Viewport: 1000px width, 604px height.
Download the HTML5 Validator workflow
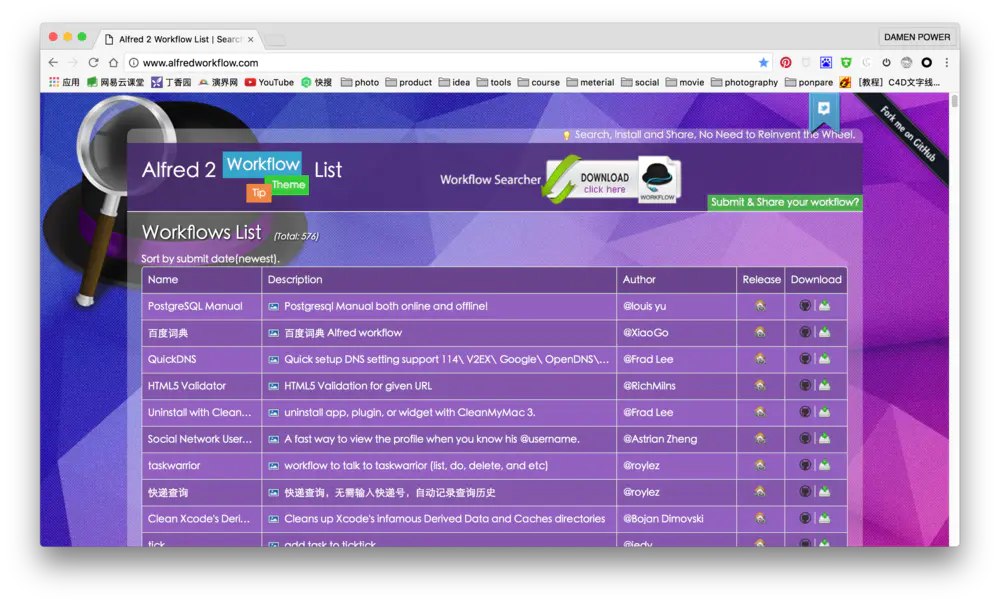pos(825,386)
